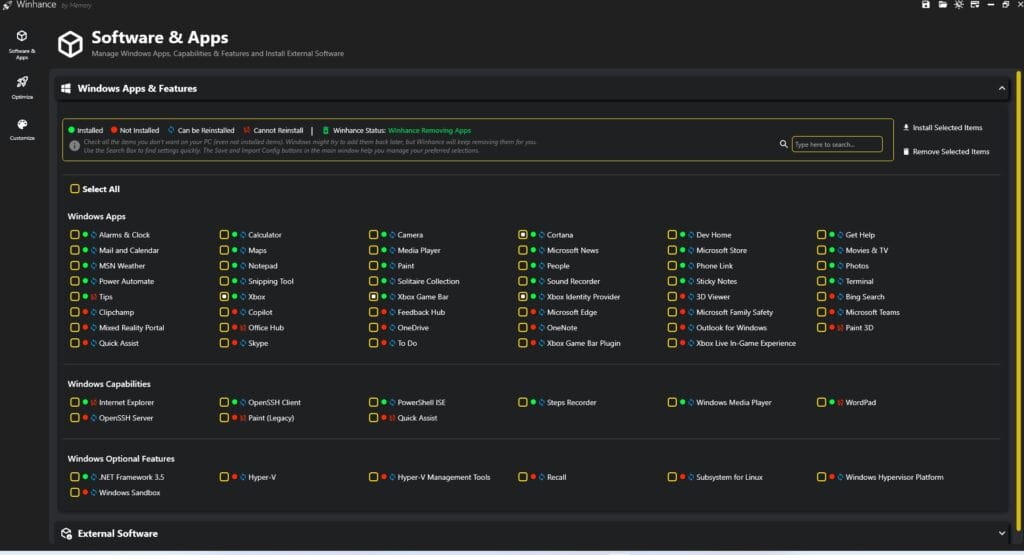This screenshot has width=1024, height=555.
Task: Select the Software & Apps cube icon
Action: click(22, 36)
